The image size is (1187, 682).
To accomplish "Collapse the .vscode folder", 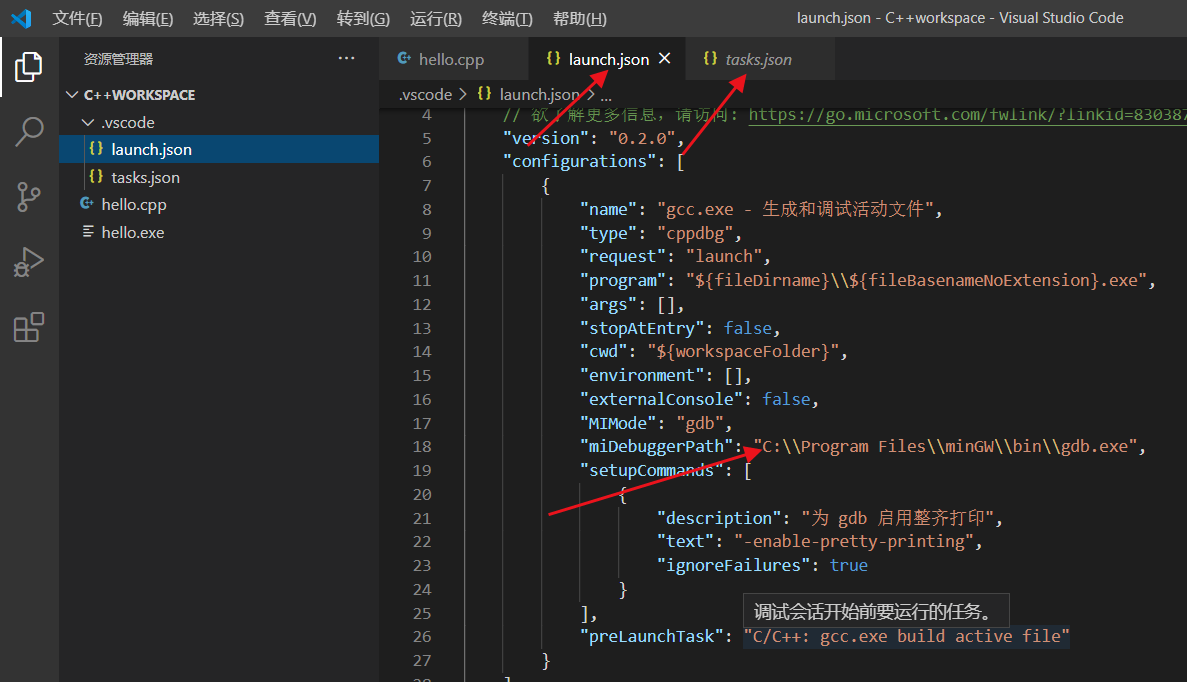I will coord(88,122).
